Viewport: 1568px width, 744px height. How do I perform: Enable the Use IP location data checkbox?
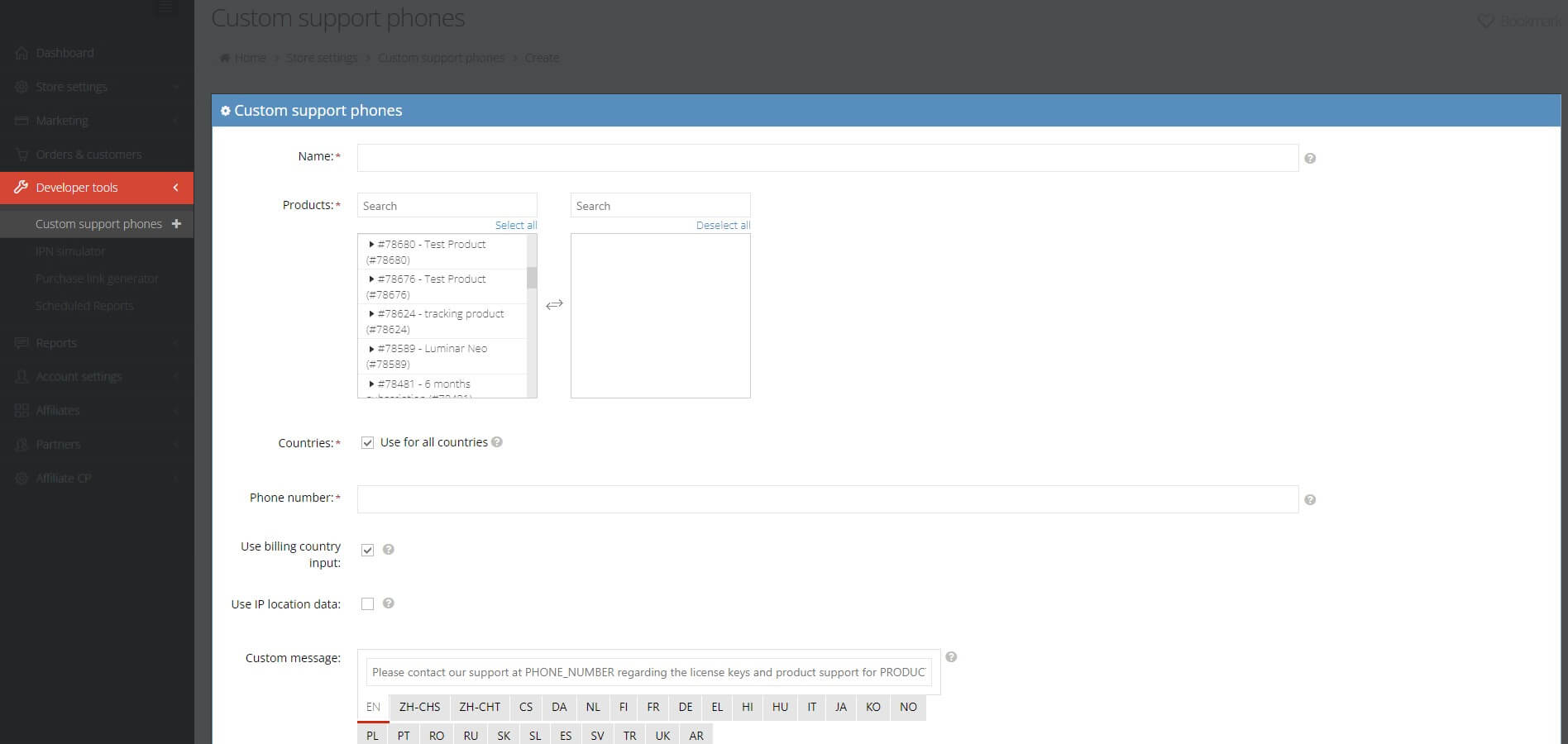coord(367,603)
